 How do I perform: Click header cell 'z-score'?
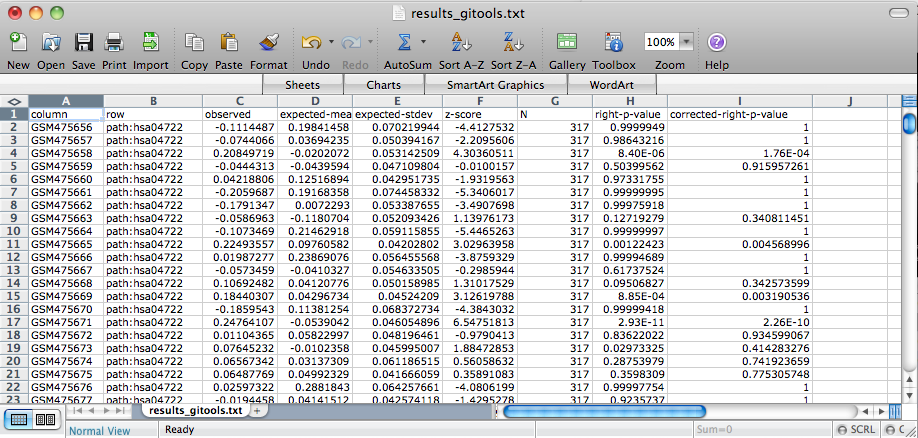tap(480, 114)
